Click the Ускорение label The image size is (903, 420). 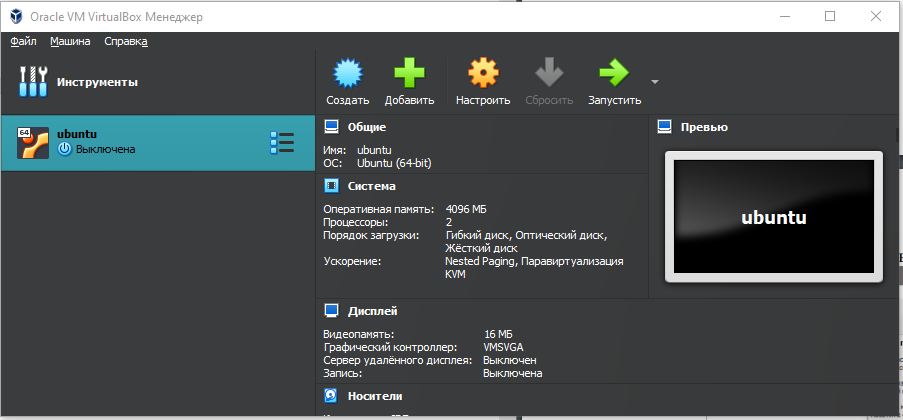pyautogui.click(x=352, y=262)
